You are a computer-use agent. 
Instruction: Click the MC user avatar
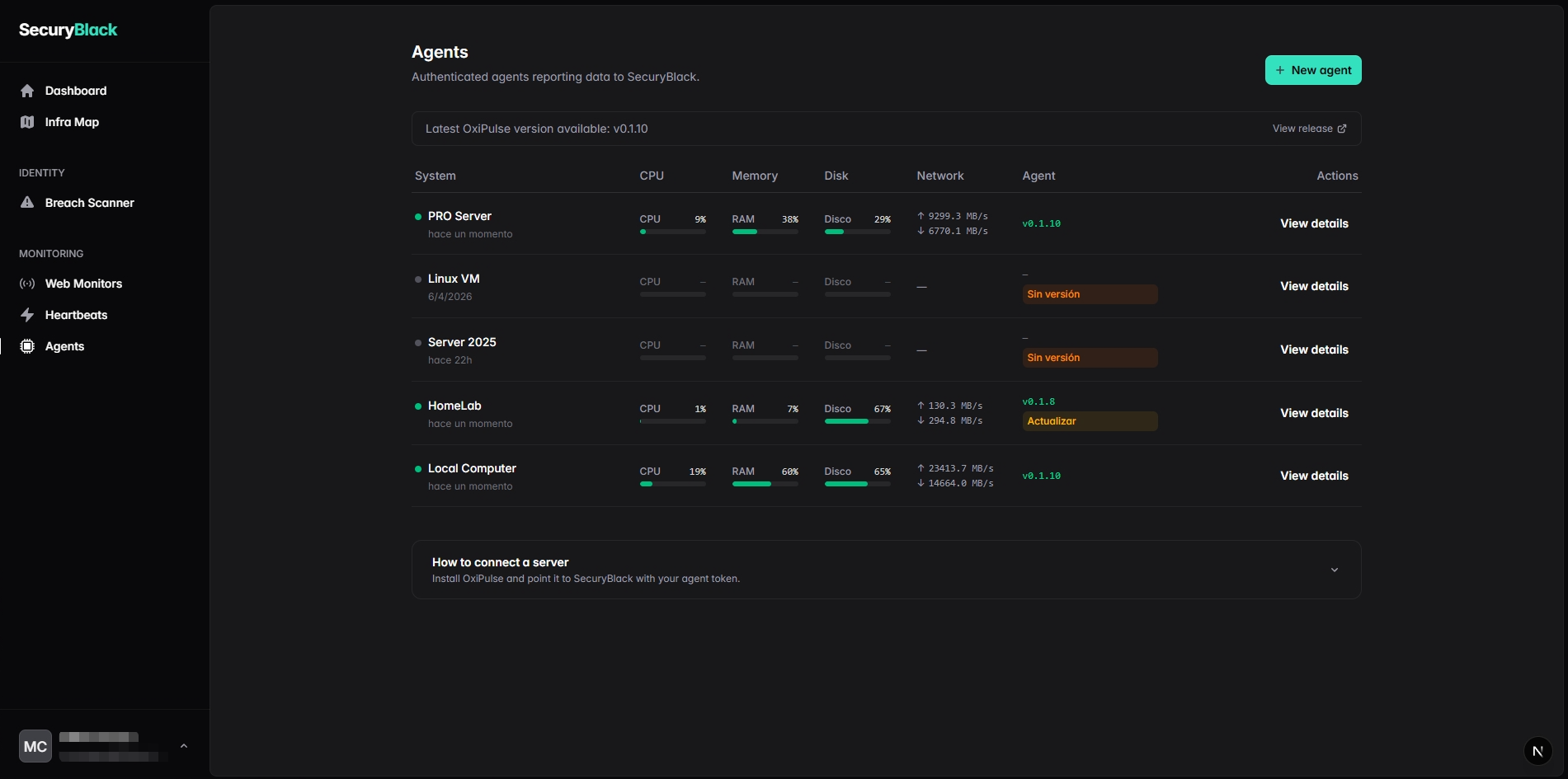[x=35, y=746]
